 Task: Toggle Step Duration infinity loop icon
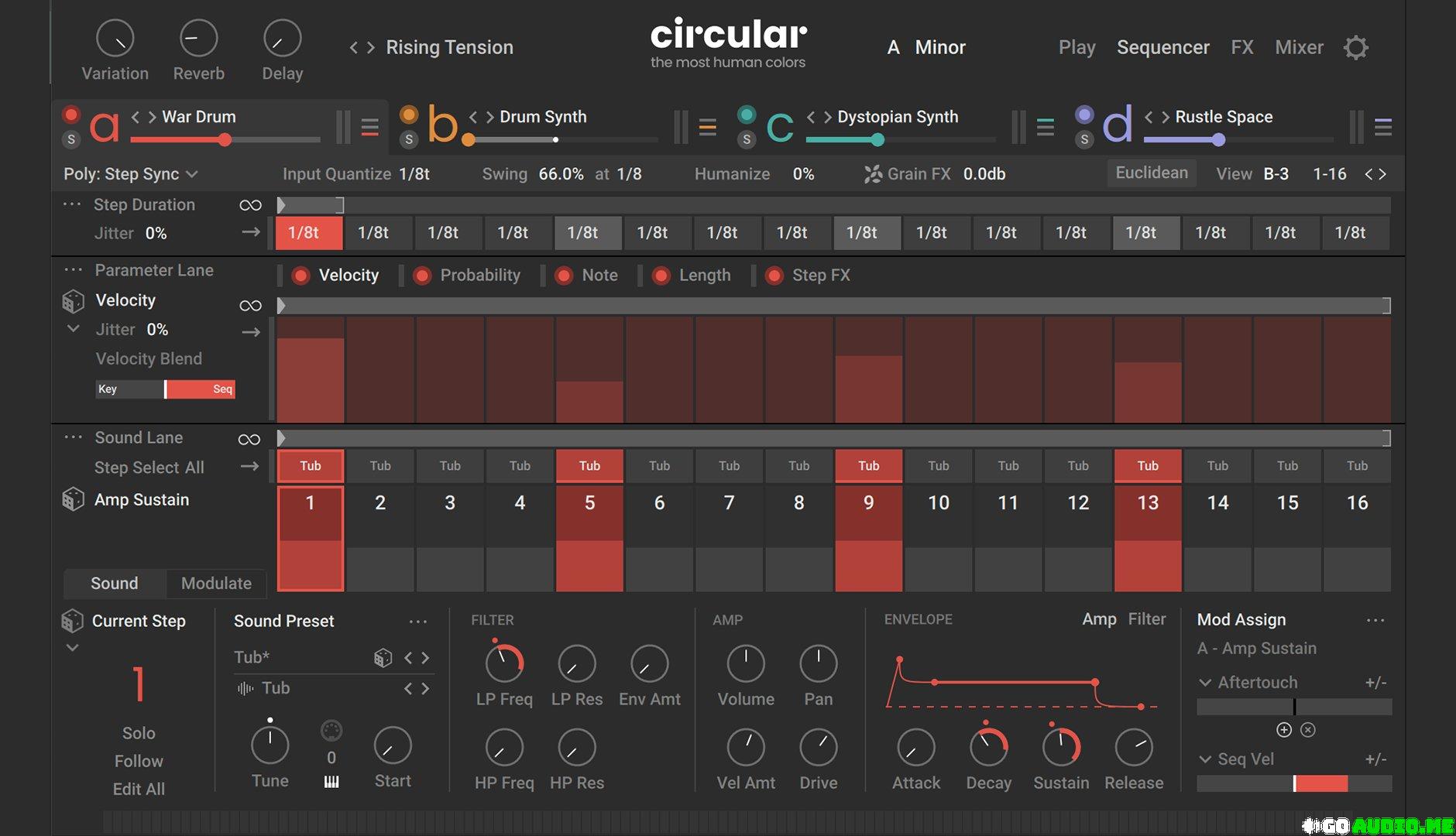coord(250,205)
